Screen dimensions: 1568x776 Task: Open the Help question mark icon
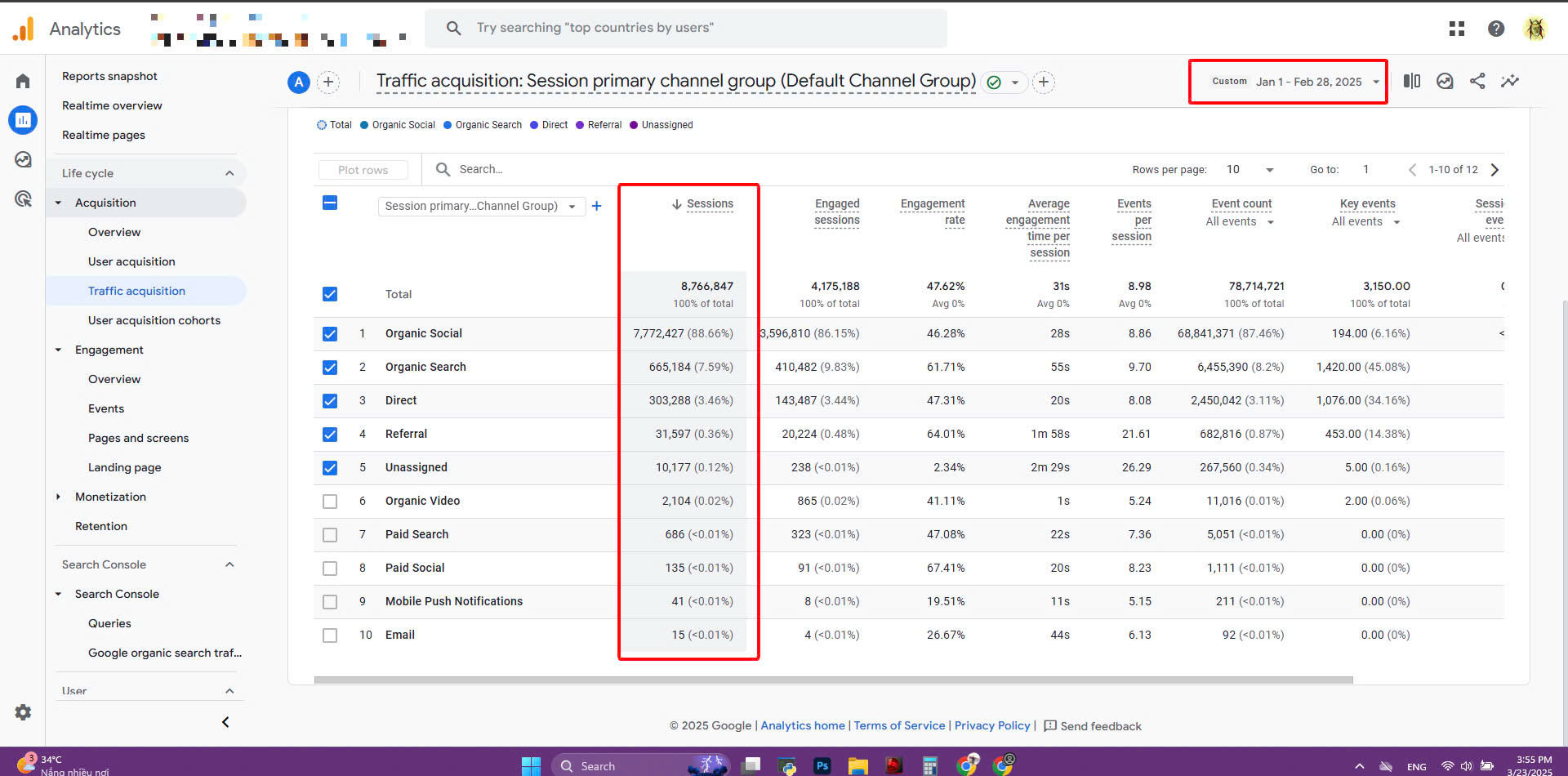pos(1496,29)
